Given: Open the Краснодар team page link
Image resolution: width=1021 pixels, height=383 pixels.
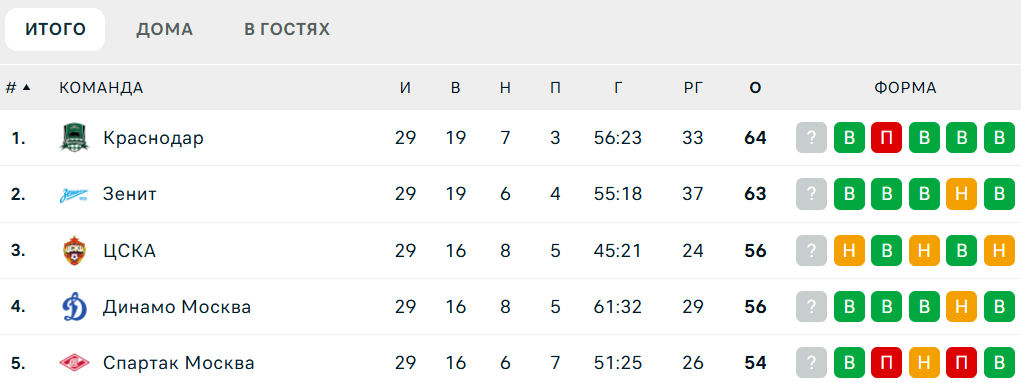Looking at the screenshot, I should (x=153, y=138).
